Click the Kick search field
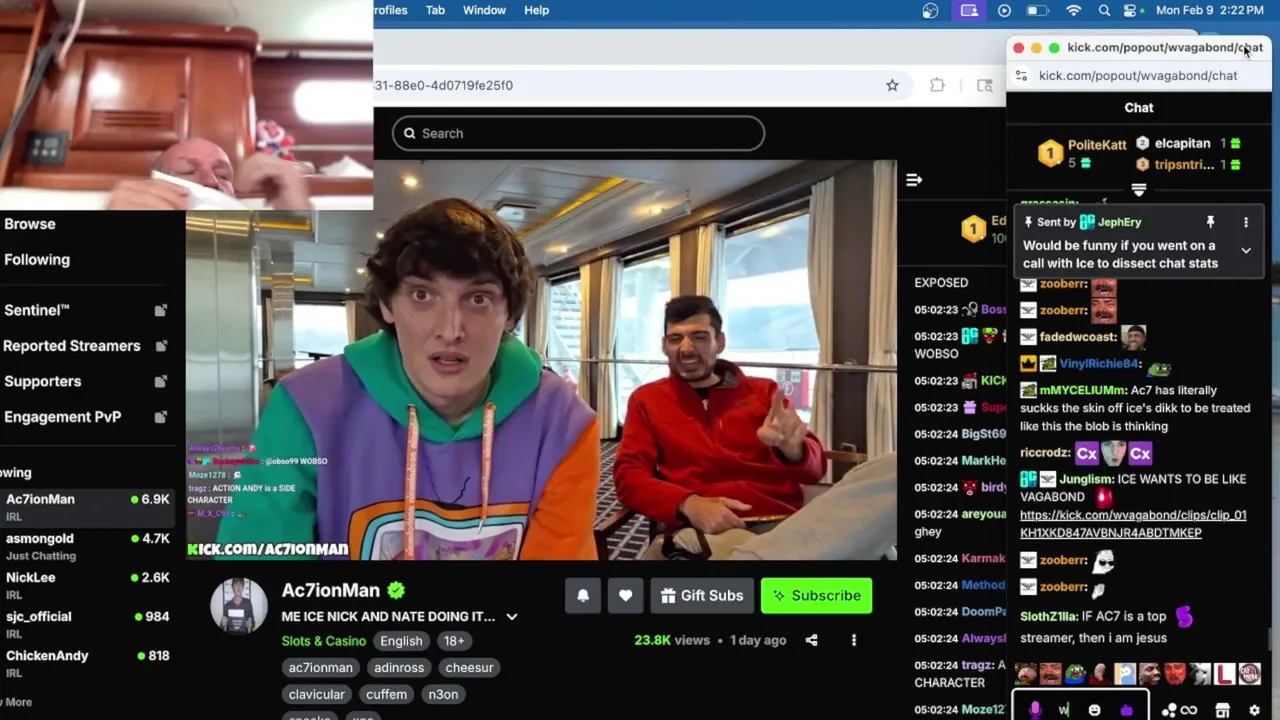This screenshot has width=1280, height=720. pos(578,133)
